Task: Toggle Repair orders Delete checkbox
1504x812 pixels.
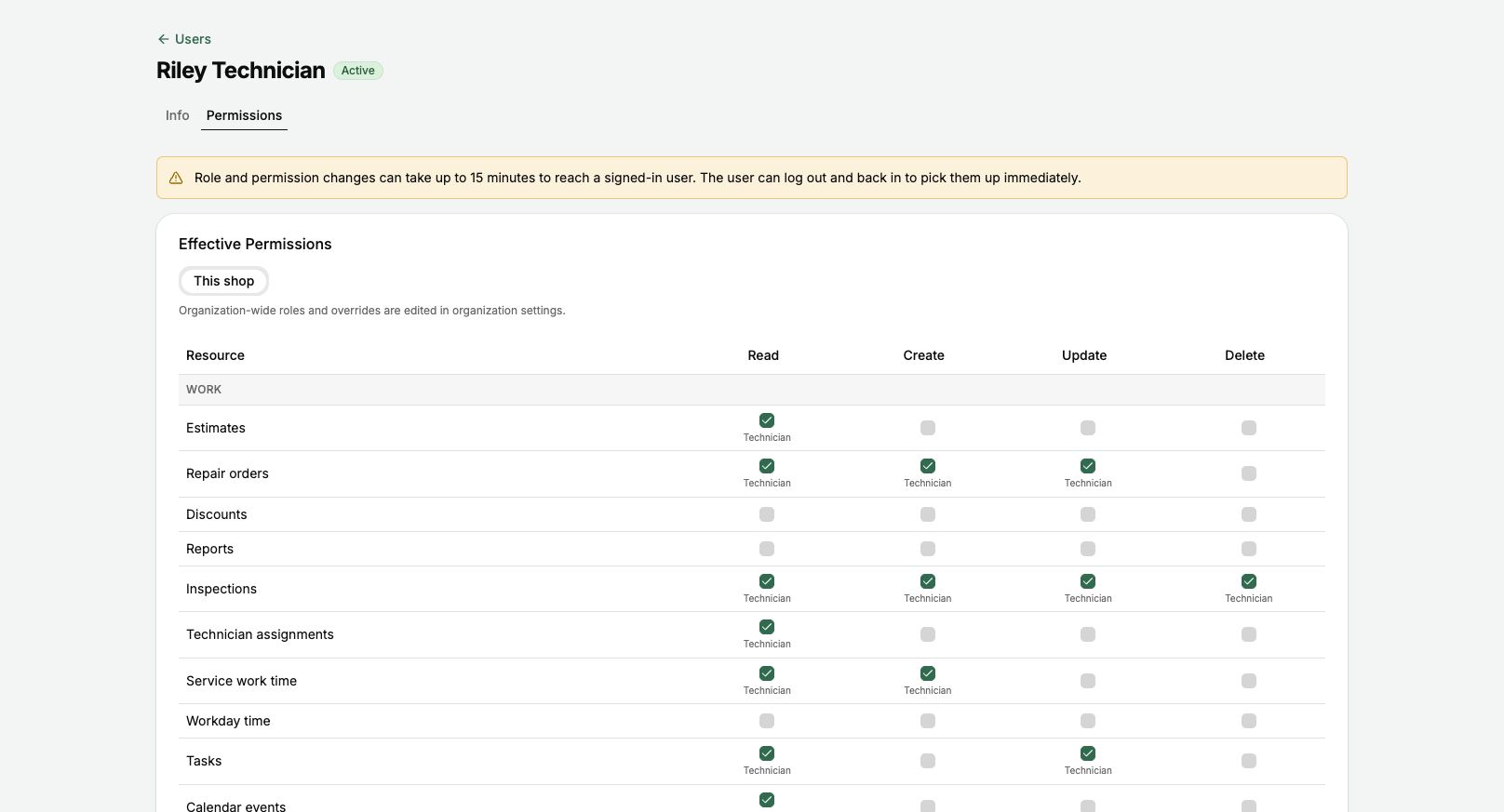Action: click(1249, 473)
